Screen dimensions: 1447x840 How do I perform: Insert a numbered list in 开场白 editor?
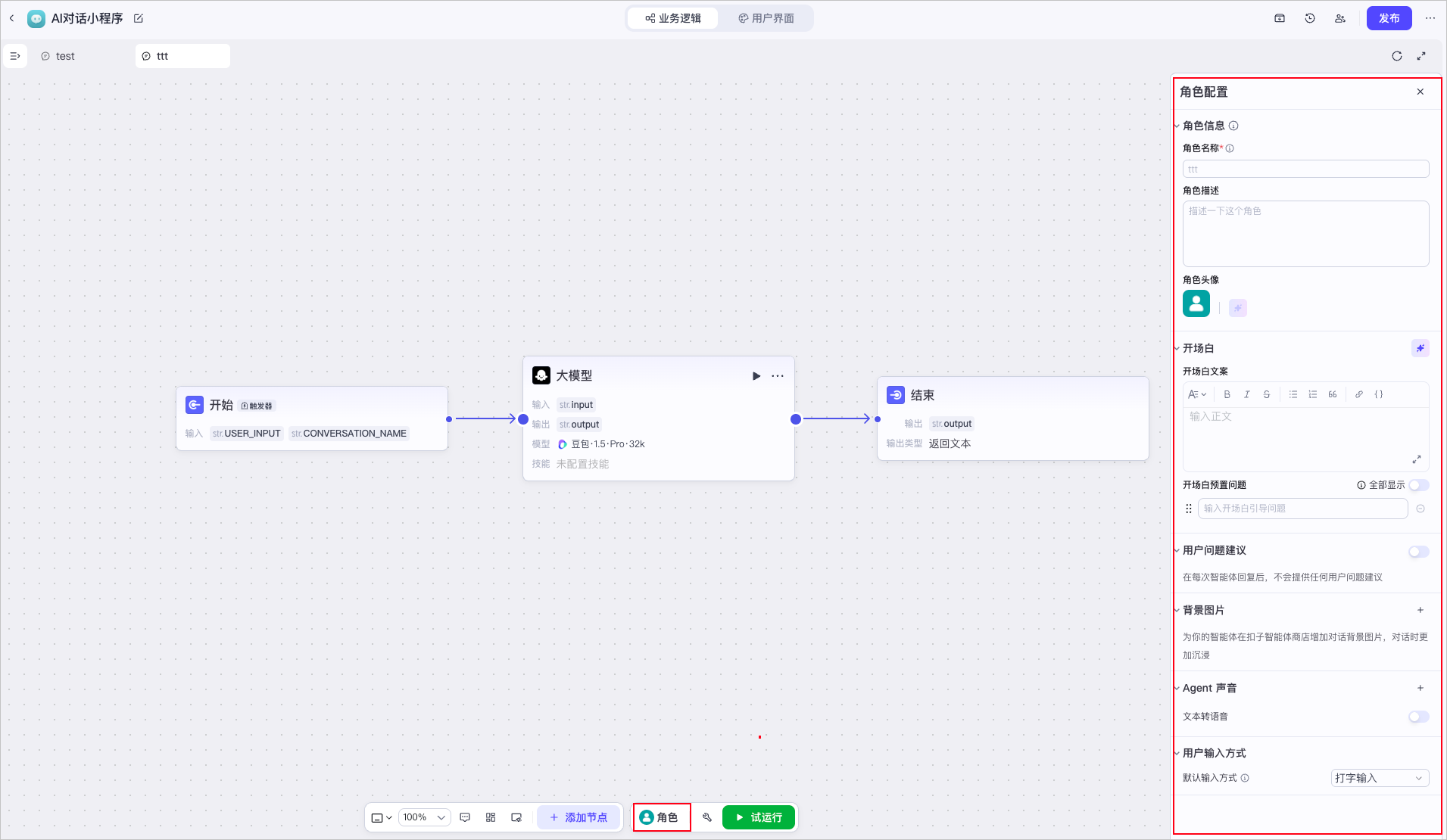(x=1313, y=394)
